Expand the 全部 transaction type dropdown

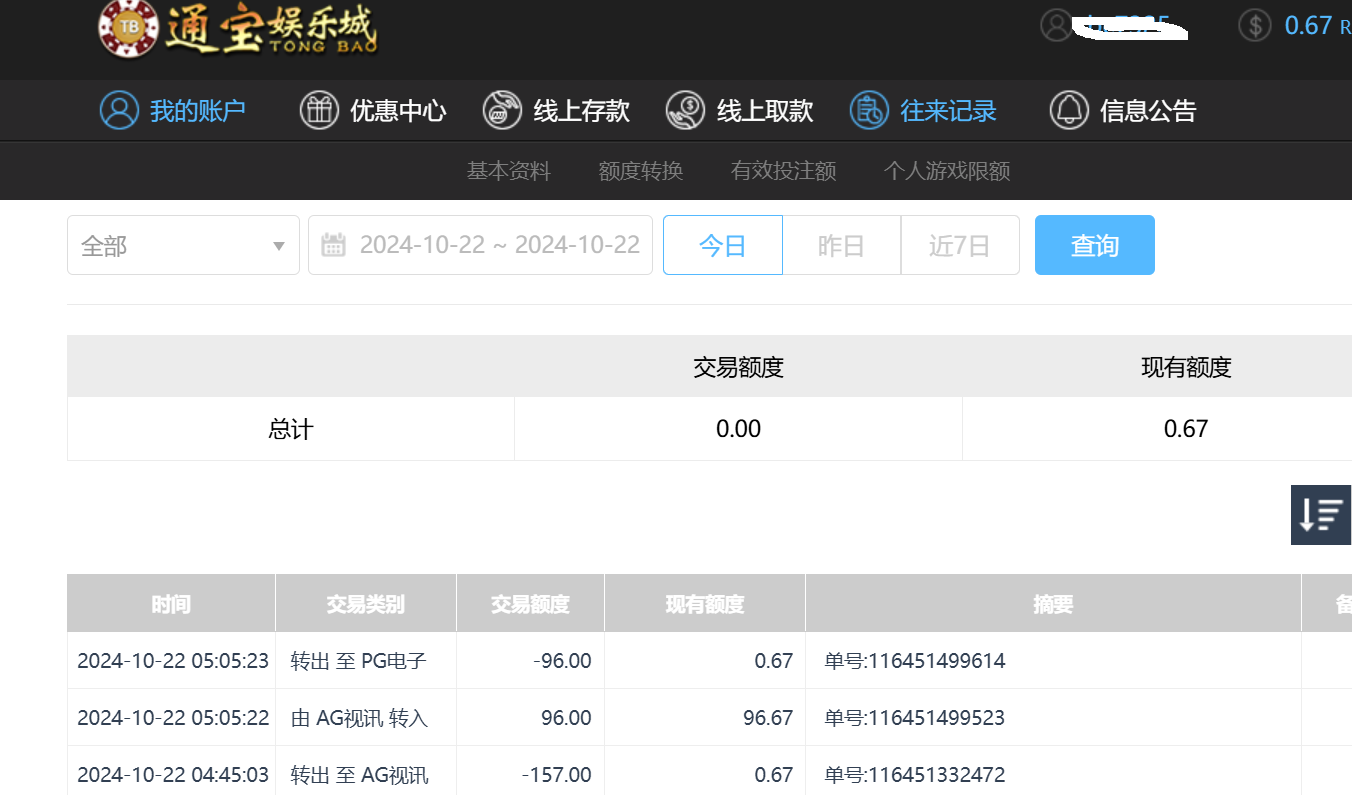[183, 245]
